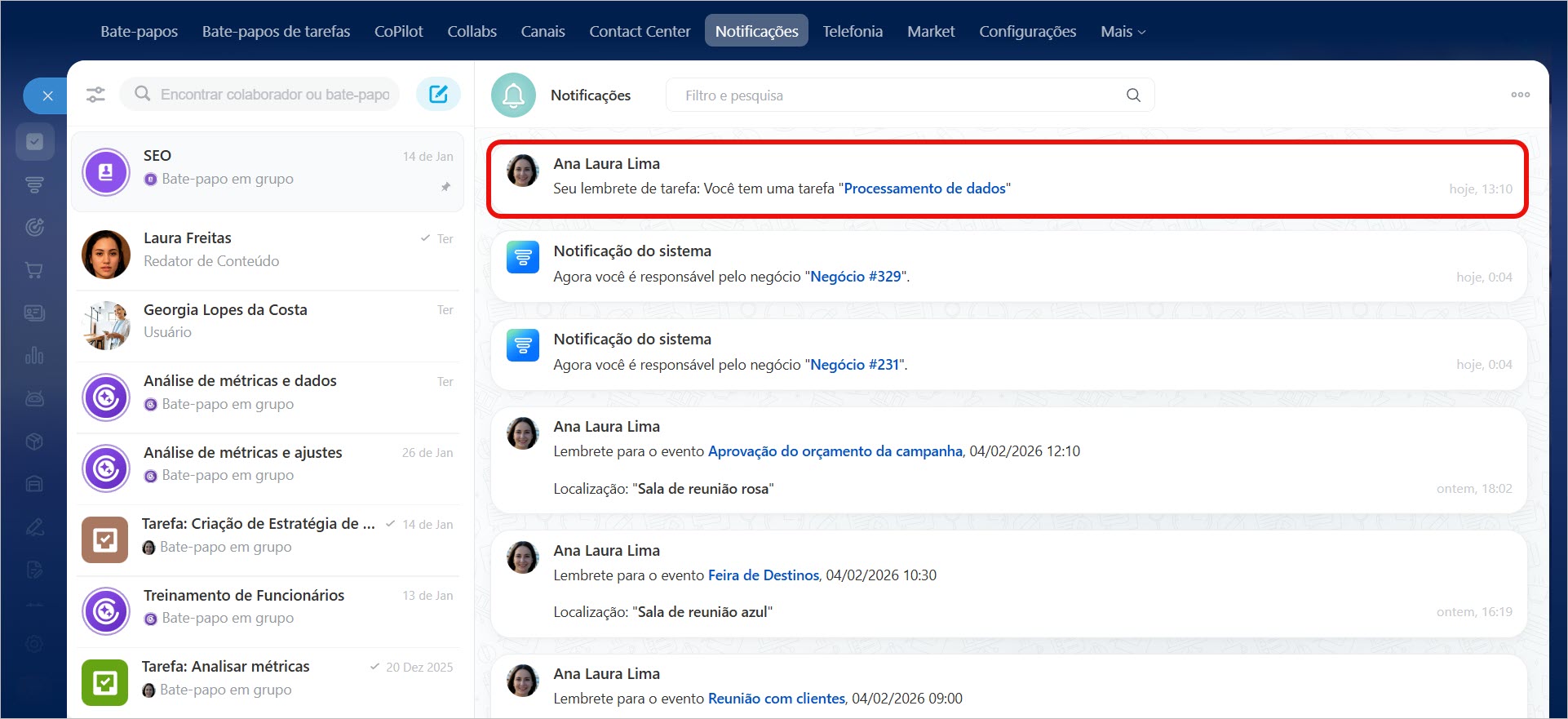Open the CoPilot tab

398,31
